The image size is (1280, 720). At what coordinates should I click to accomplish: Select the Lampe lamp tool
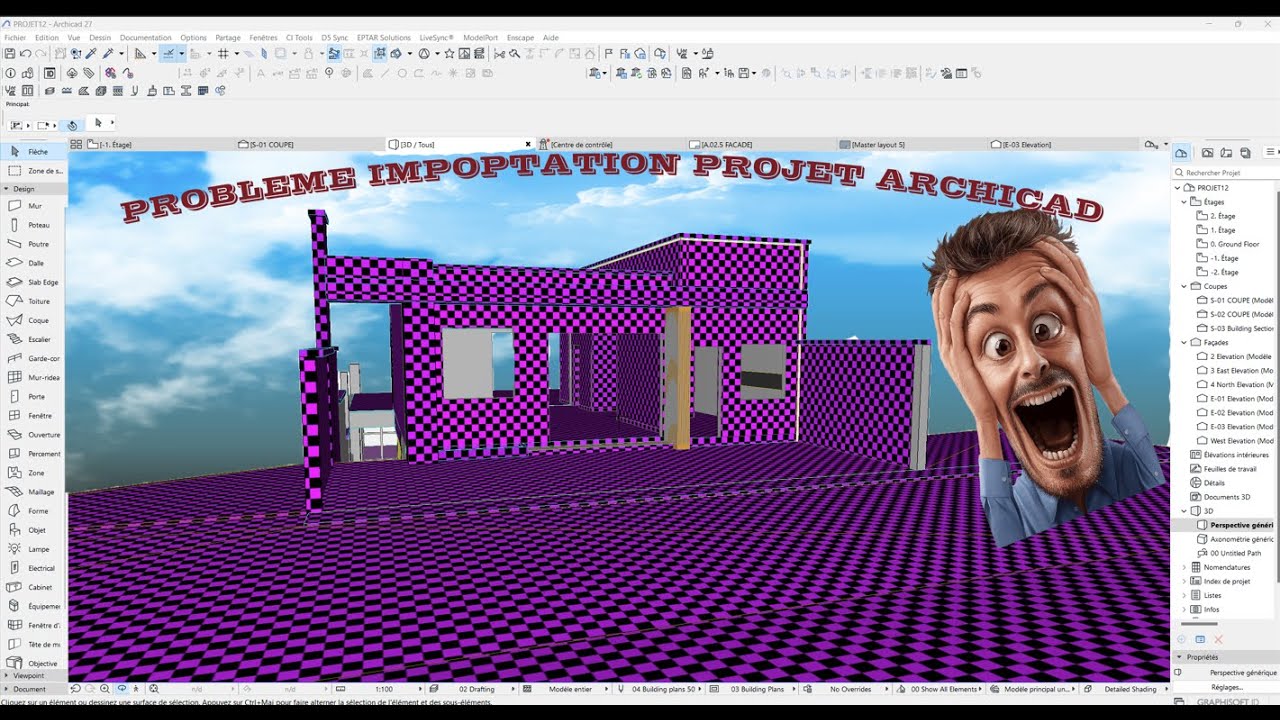pos(32,549)
